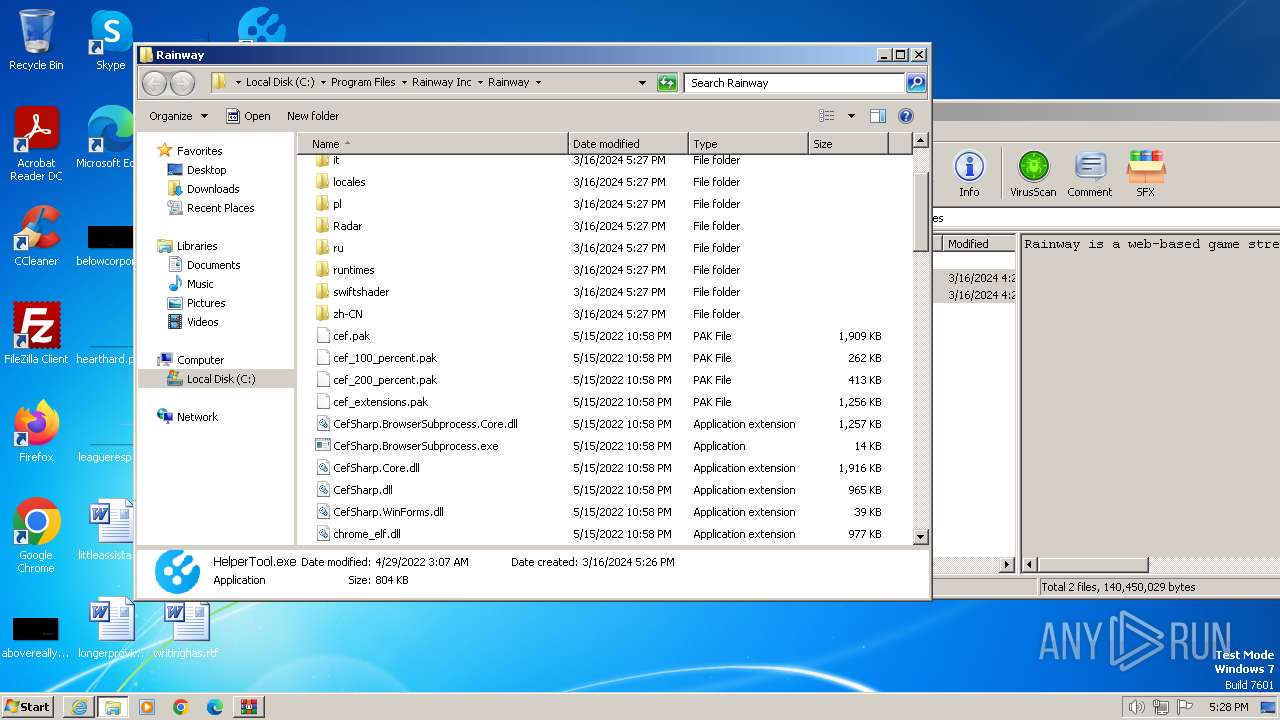The width and height of the screenshot is (1280, 720).
Task: Open the littleassista Word document icon
Action: pyautogui.click(x=108, y=529)
